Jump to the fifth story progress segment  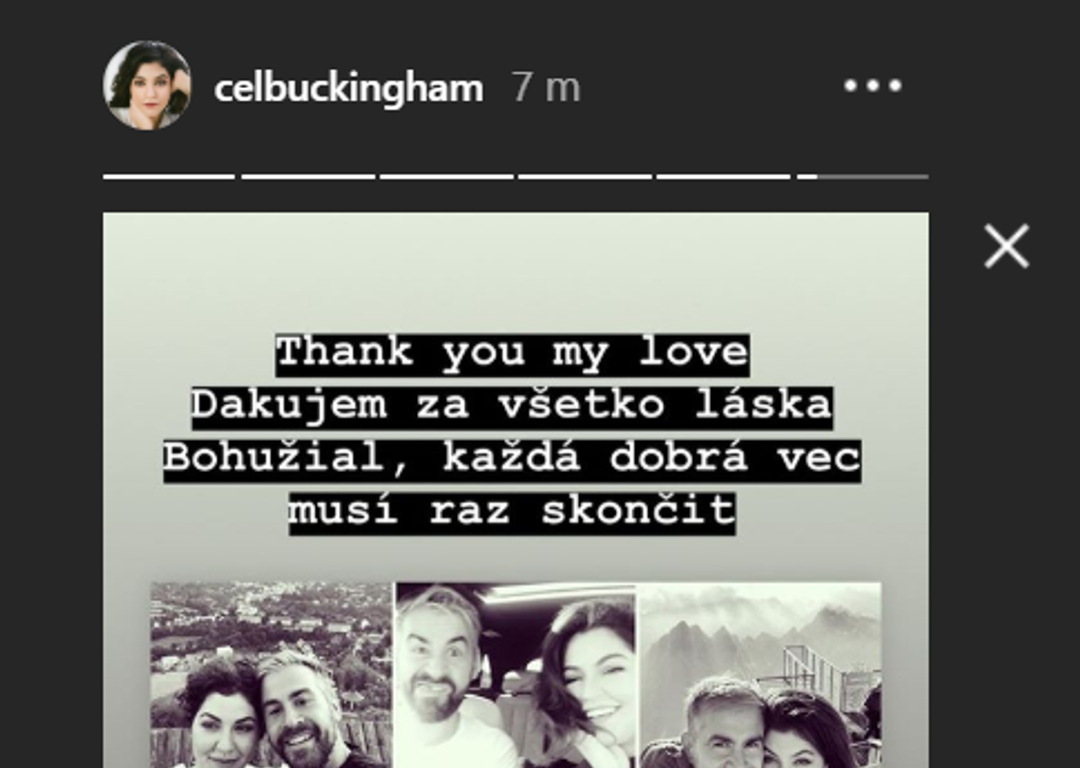click(x=723, y=177)
